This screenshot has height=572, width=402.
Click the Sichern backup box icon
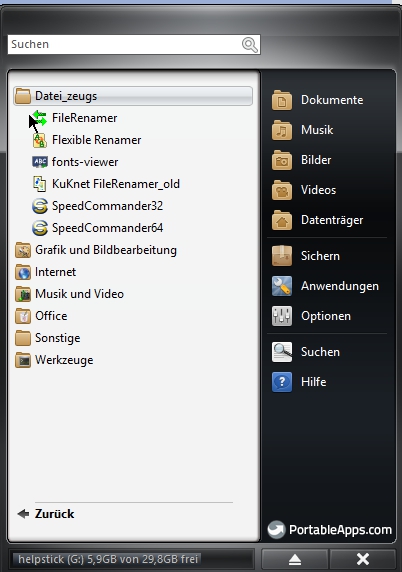tap(282, 256)
